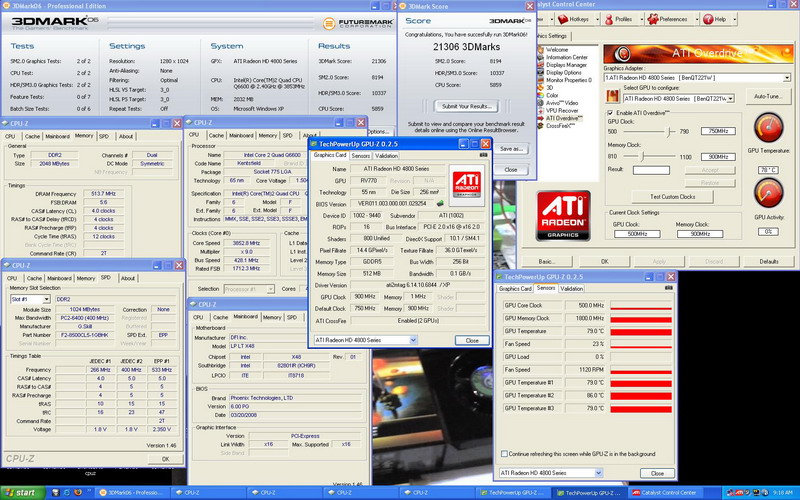The image size is (800, 500).
Task: Click Test Custom Clocks button
Action: point(672,197)
